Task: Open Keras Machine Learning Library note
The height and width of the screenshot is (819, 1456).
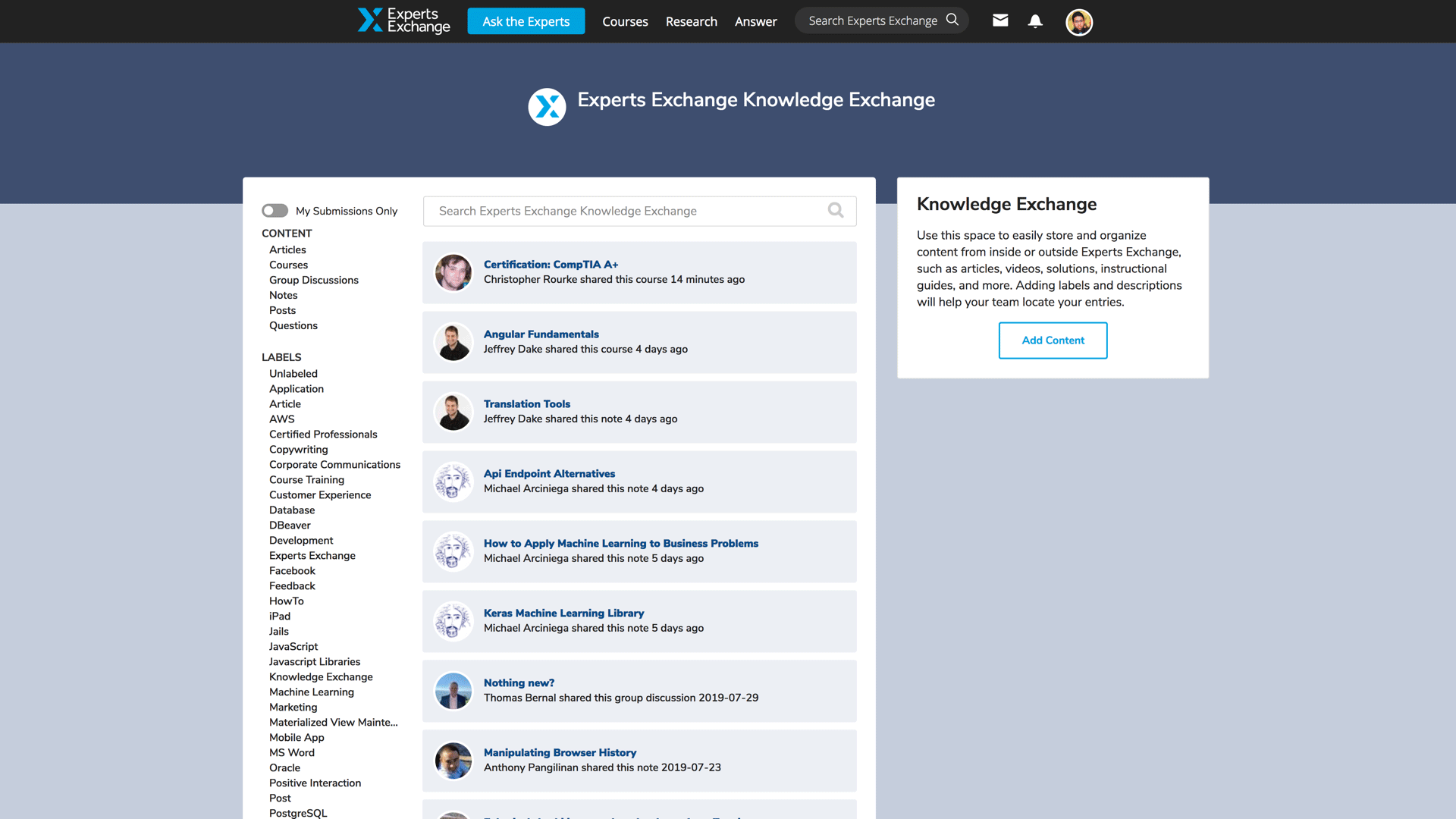Action: (563, 613)
